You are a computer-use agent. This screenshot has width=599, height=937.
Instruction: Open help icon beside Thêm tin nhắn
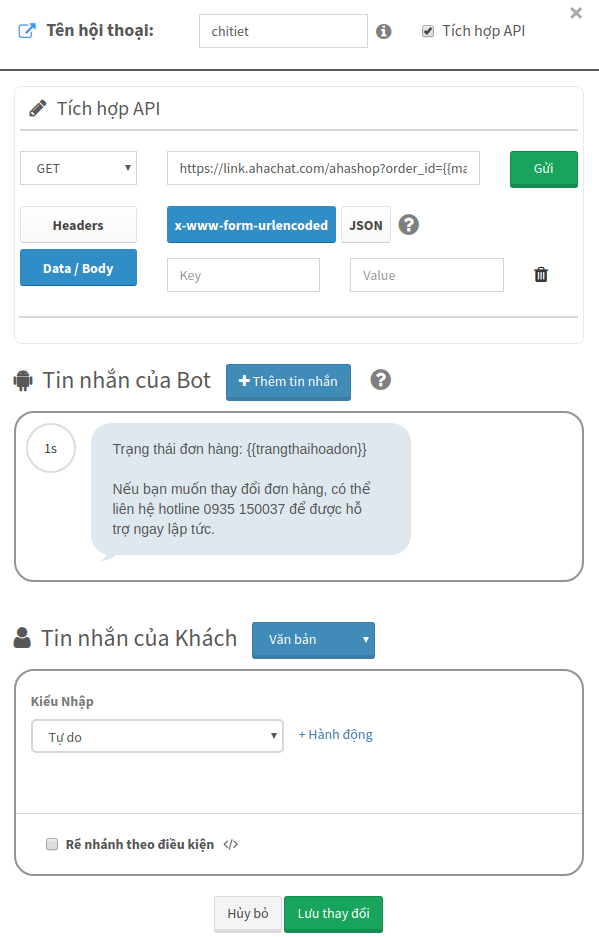click(x=381, y=380)
